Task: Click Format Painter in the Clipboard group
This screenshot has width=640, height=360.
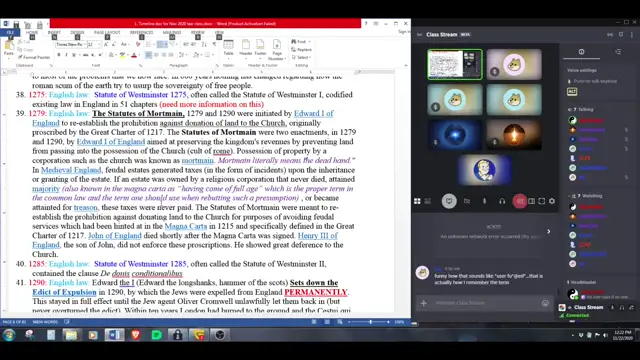Action: click(x=34, y=58)
